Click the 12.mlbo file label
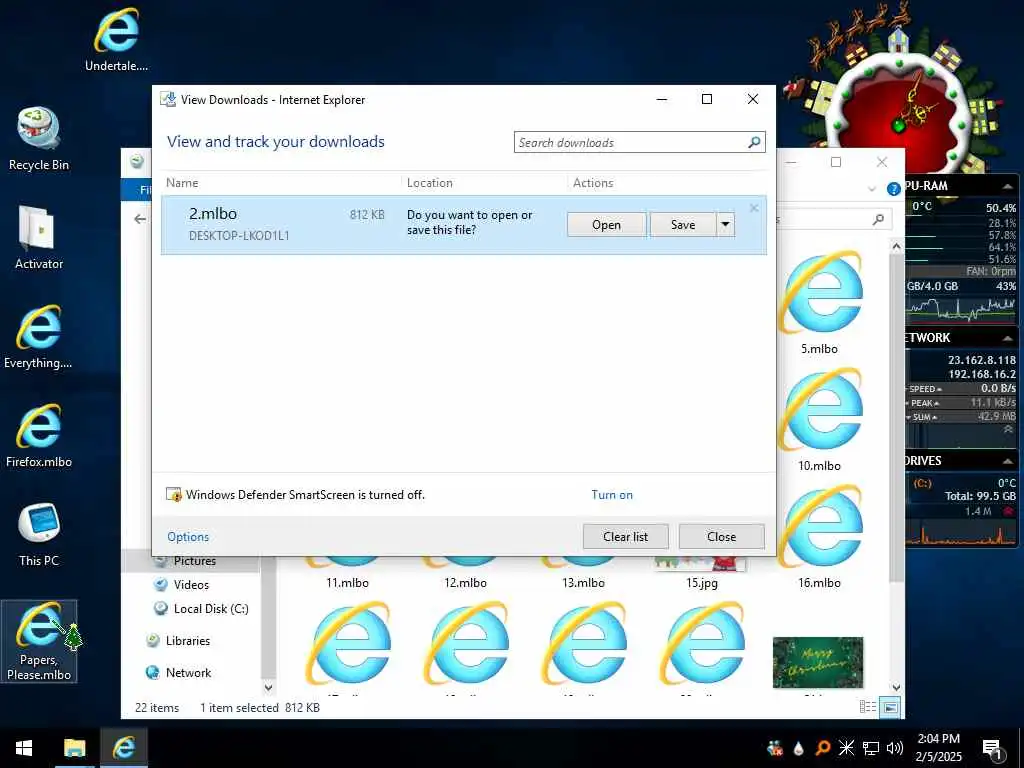The image size is (1024, 768). point(466,583)
